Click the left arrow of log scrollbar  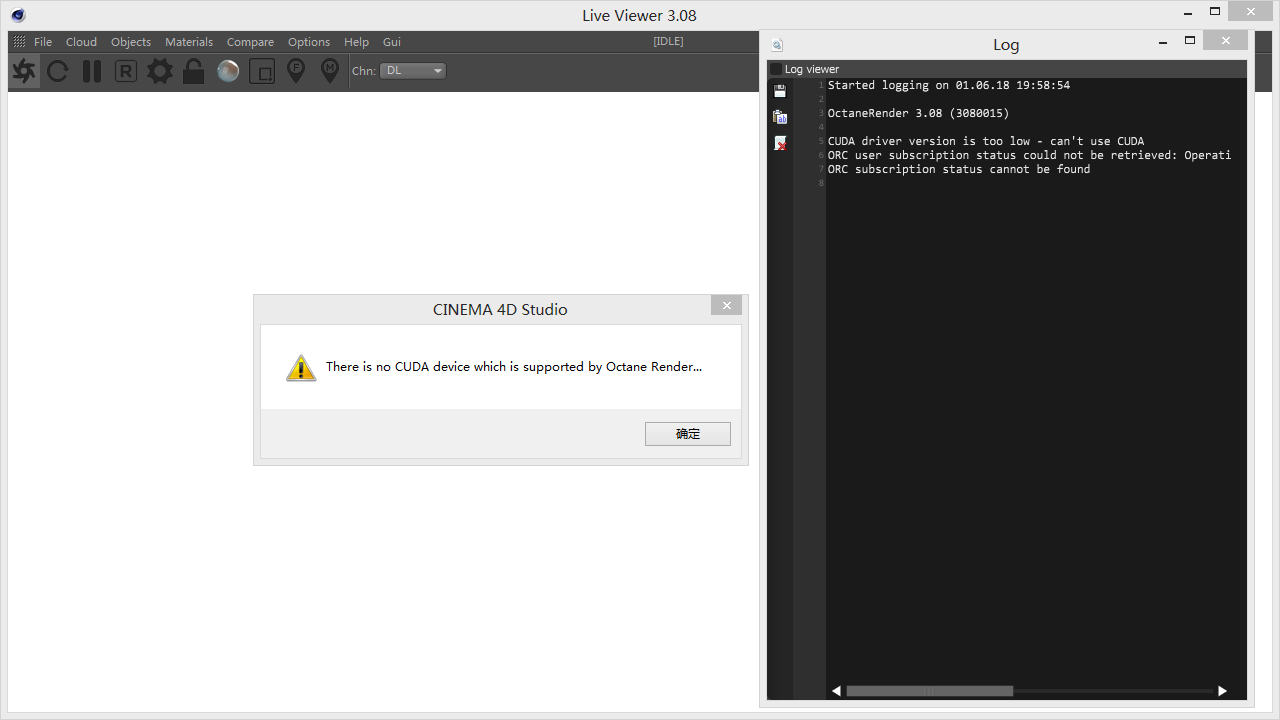click(x=836, y=691)
